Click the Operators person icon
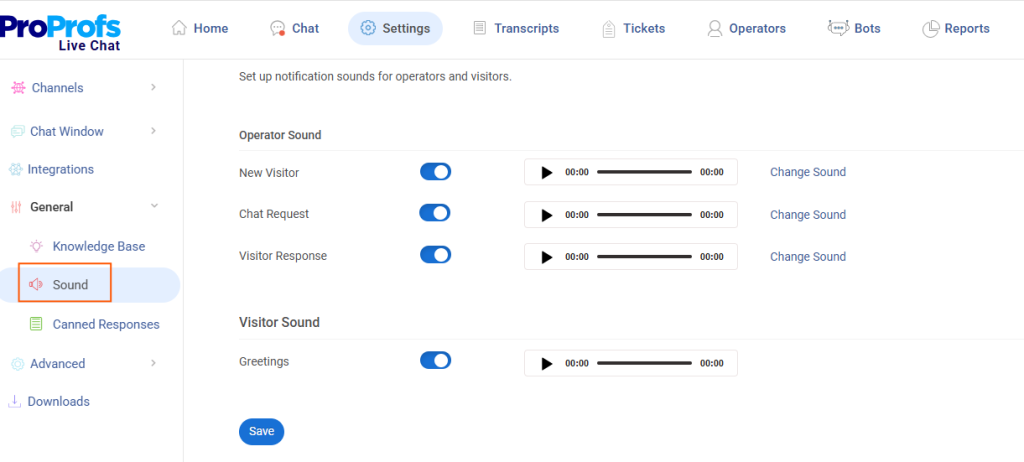Image resolution: width=1024 pixels, height=462 pixels. click(714, 29)
